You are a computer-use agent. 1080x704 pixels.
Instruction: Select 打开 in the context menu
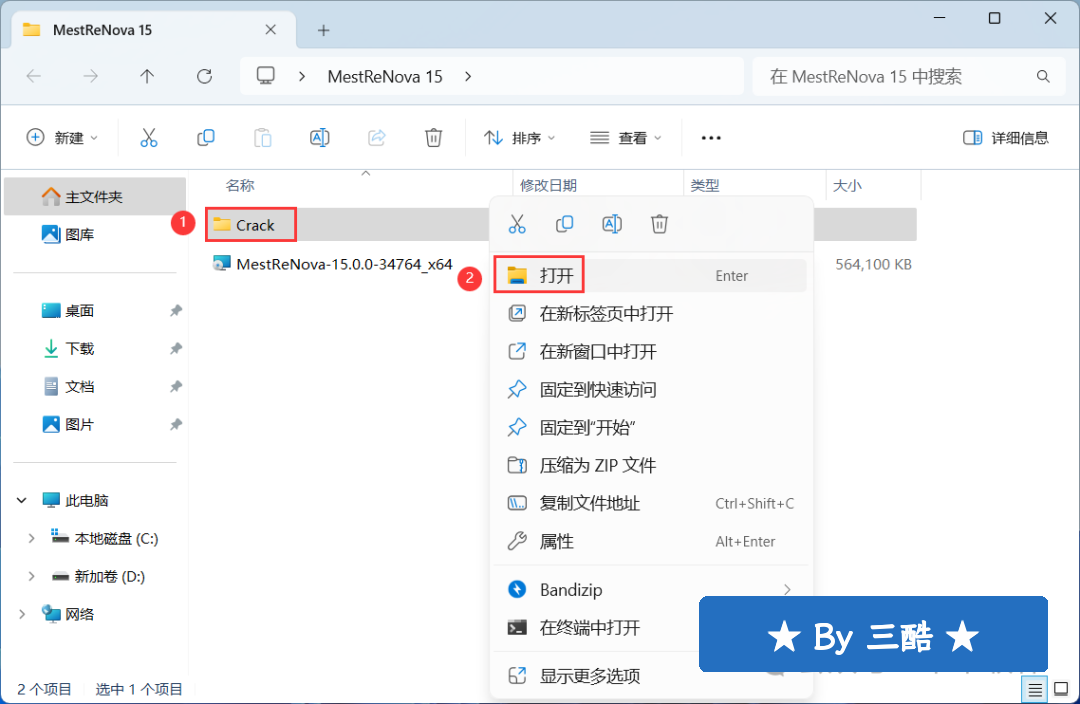point(650,276)
